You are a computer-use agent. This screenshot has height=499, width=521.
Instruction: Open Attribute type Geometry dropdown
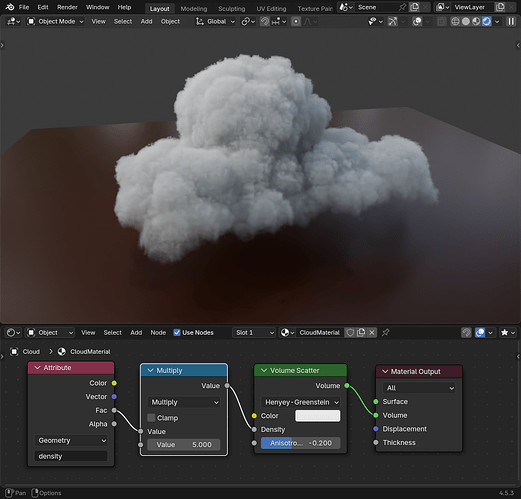tap(71, 440)
